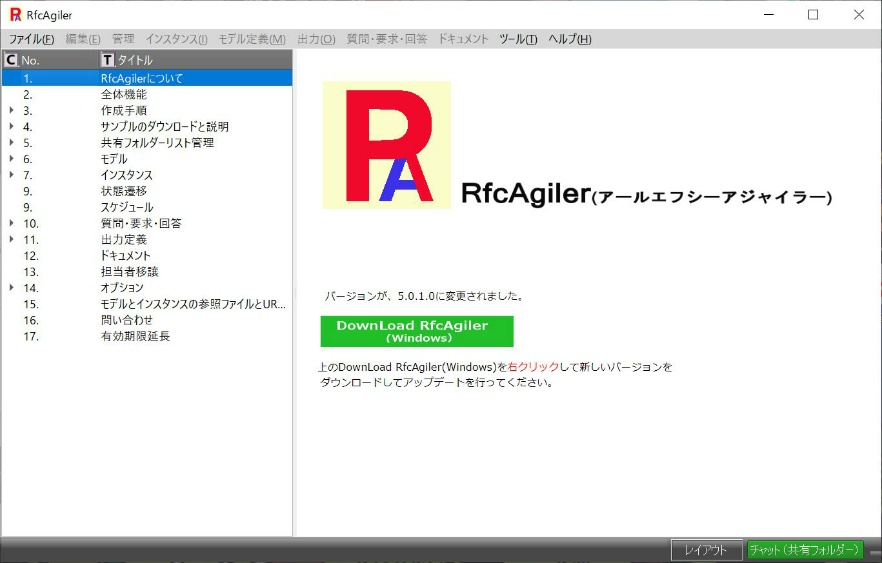This screenshot has height=563, width=882.
Task: Click the T icon in タイトル column header
Action: [x=107, y=60]
